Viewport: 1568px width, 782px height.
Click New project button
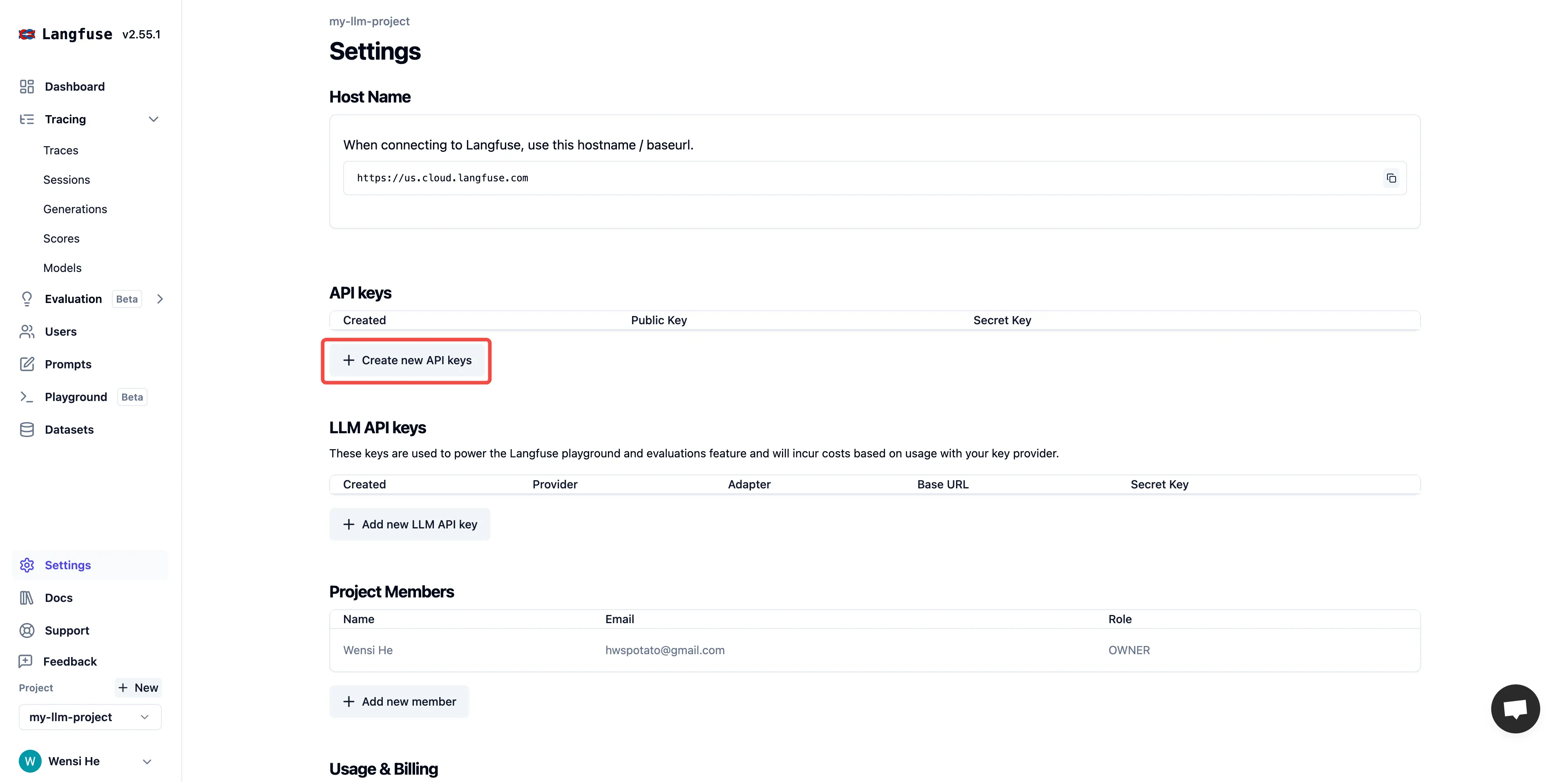point(138,688)
